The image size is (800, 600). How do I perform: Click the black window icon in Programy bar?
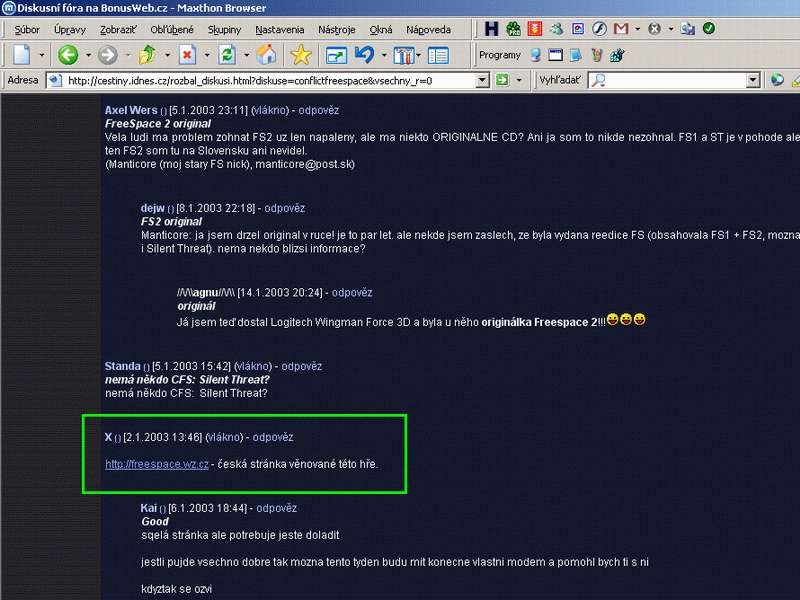coord(556,55)
